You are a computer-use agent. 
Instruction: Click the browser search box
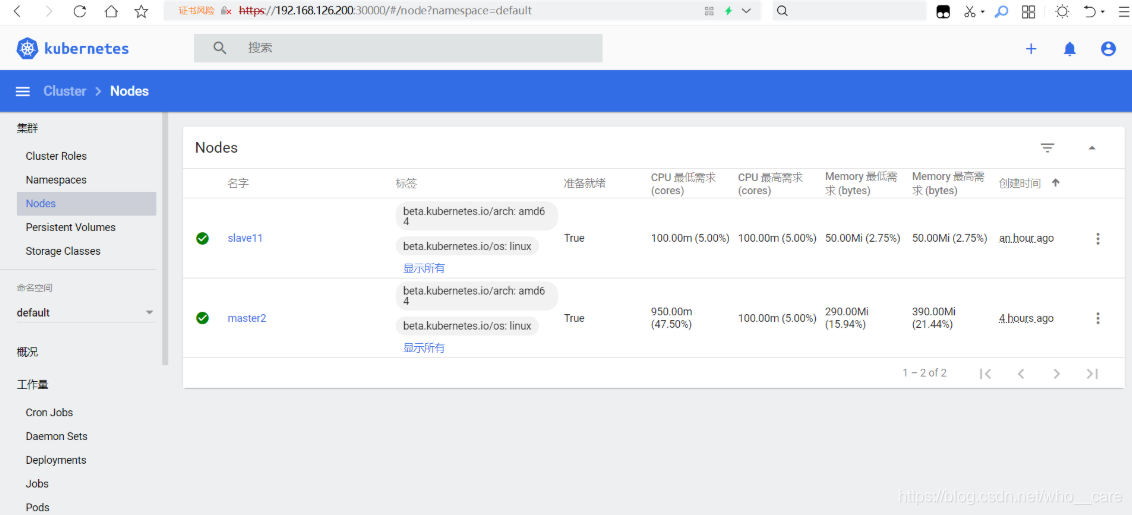pyautogui.click(x=849, y=11)
